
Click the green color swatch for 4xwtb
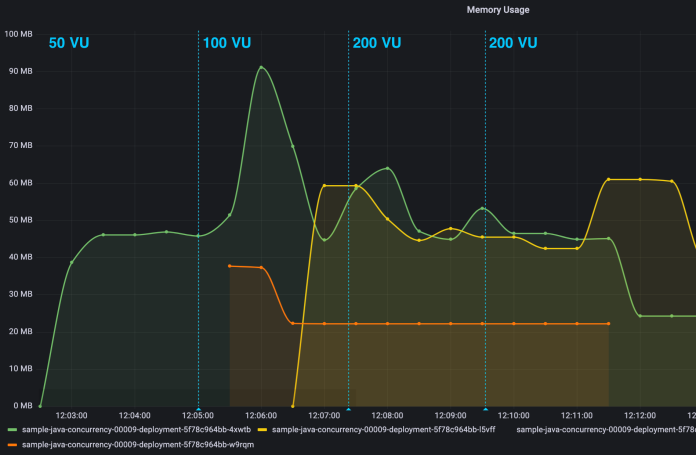[x=12, y=430]
